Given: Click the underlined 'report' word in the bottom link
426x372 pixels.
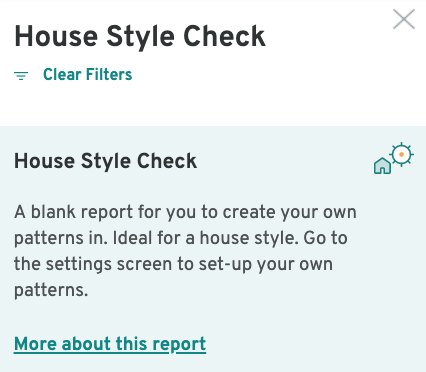Looking at the screenshot, I should 179,344.
